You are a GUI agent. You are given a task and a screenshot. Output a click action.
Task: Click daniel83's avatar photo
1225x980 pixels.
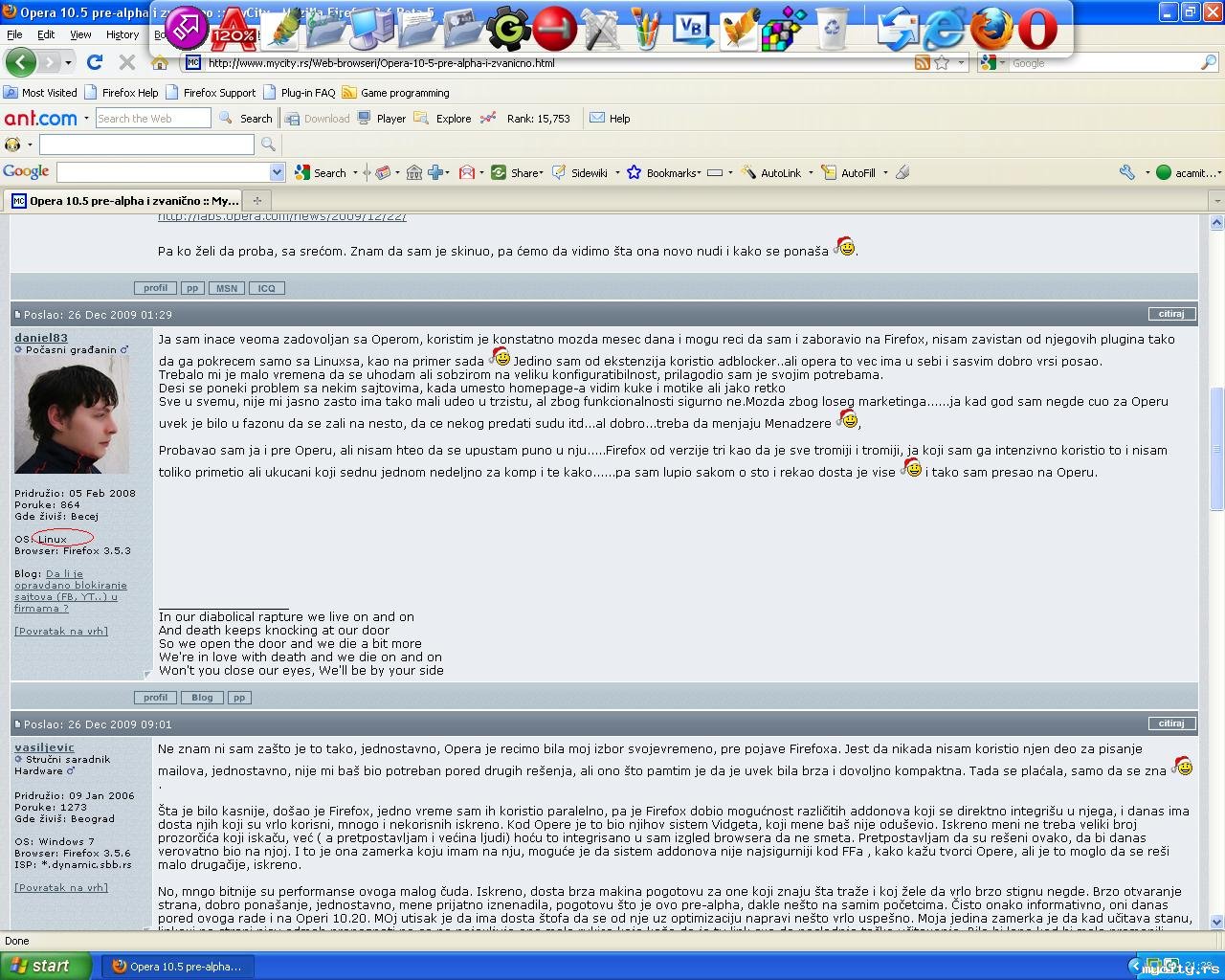pyautogui.click(x=72, y=415)
